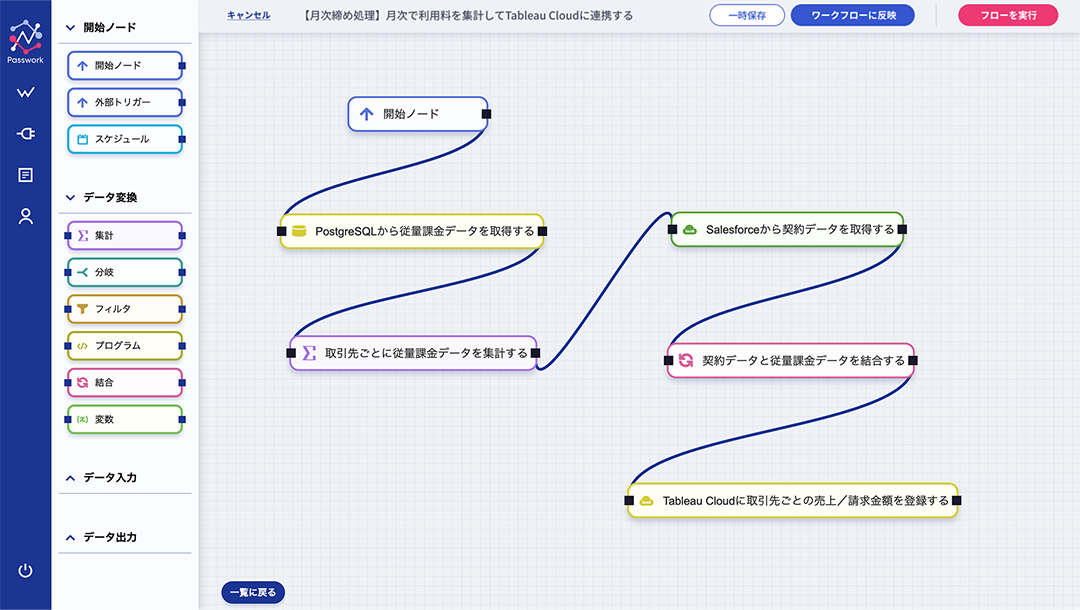This screenshot has height=610, width=1080.
Task: Click the キャンセル link
Action: (x=249, y=15)
